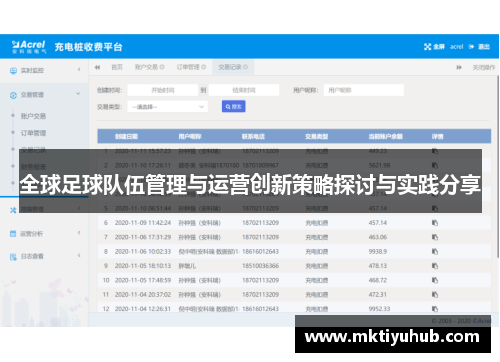Click phone number 18616012643 in row 8
500x362 pixels.
pyautogui.click(x=260, y=251)
